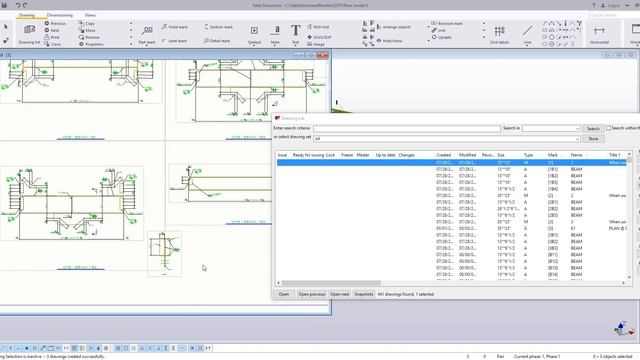Click the Rich text command
Image resolution: width=640 pixels, height=360 pixels.
[x=318, y=27]
